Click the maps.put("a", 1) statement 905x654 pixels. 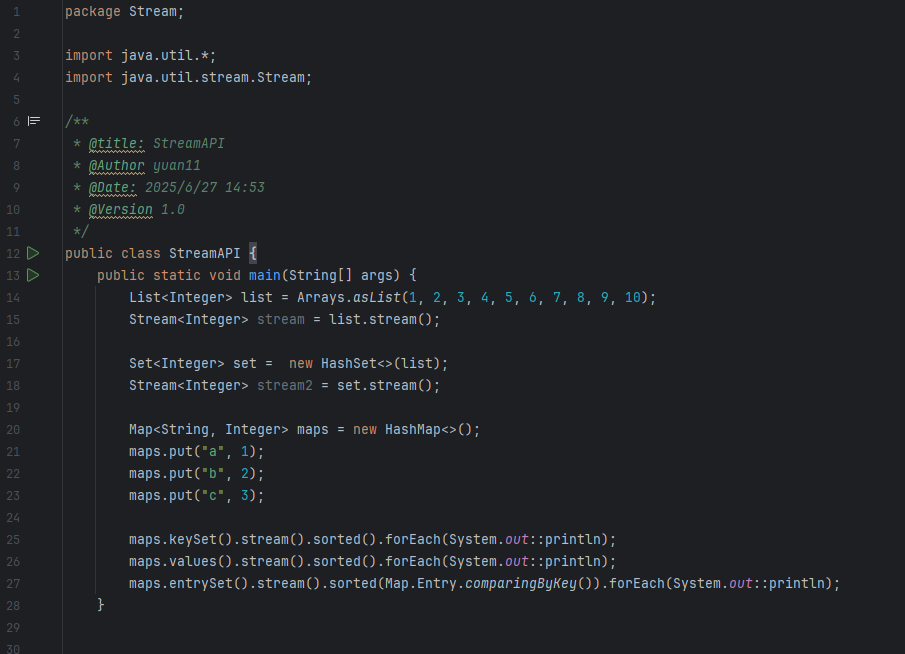[196, 451]
